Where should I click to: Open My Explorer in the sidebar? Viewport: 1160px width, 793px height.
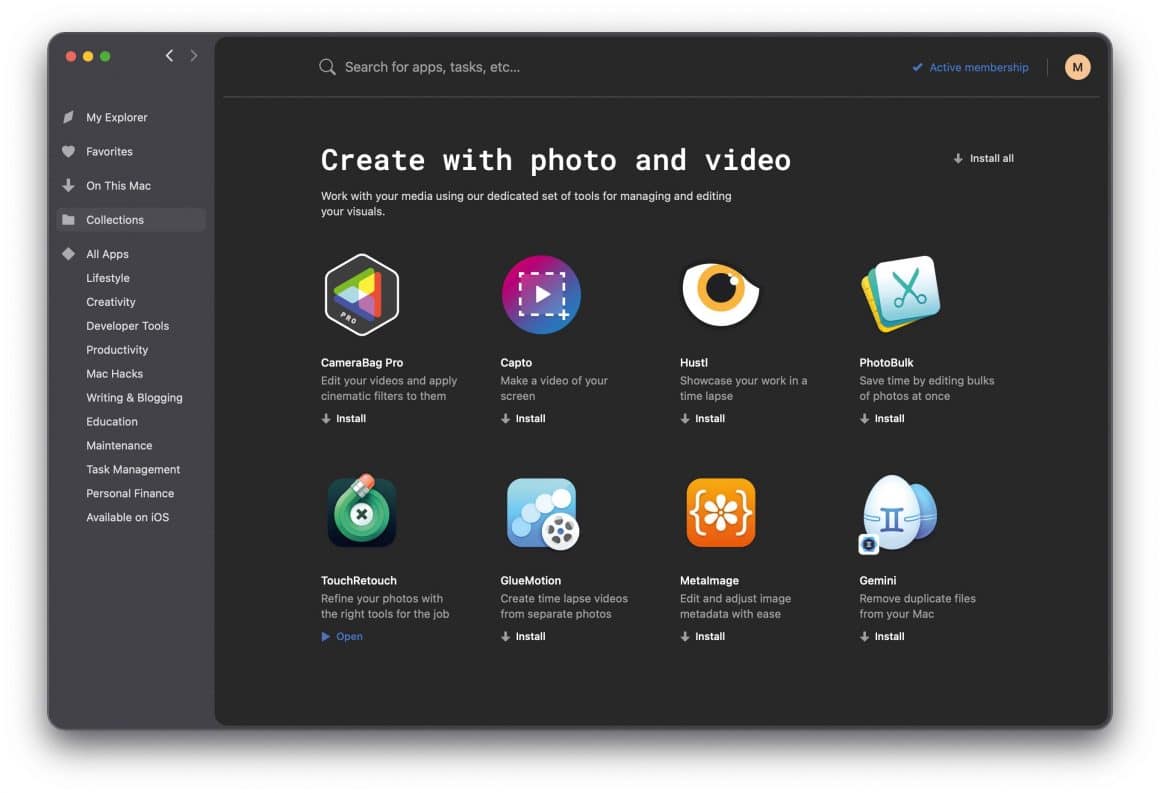tap(116, 118)
